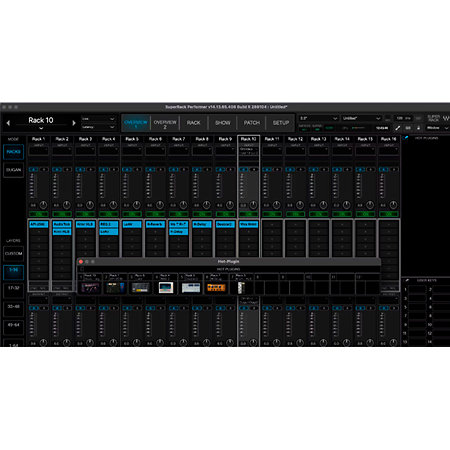Open the Rack 10 selector chevron
Image resolution: width=450 pixels, height=450 pixels.
click(x=41, y=128)
